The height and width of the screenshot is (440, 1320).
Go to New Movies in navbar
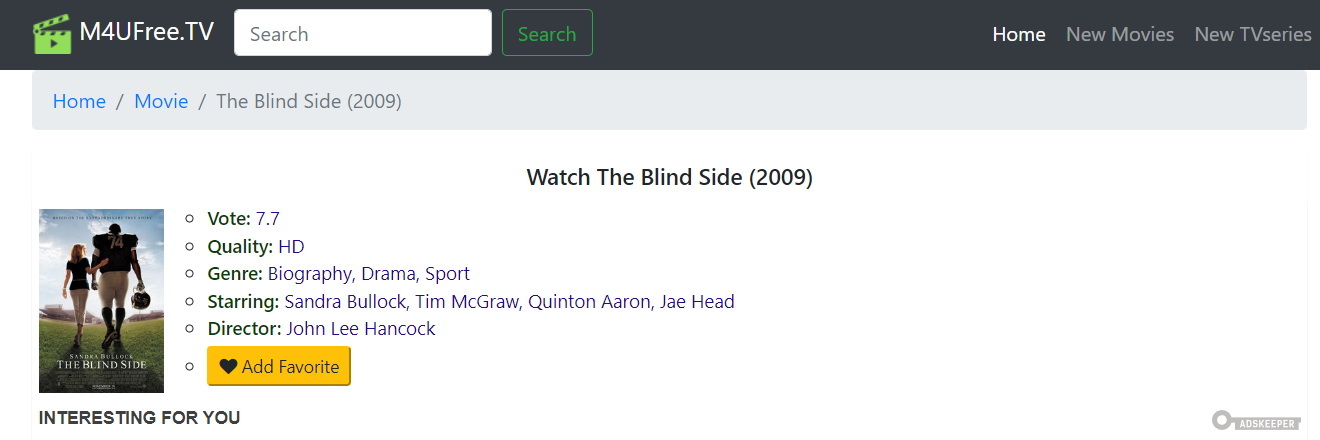(x=1119, y=34)
